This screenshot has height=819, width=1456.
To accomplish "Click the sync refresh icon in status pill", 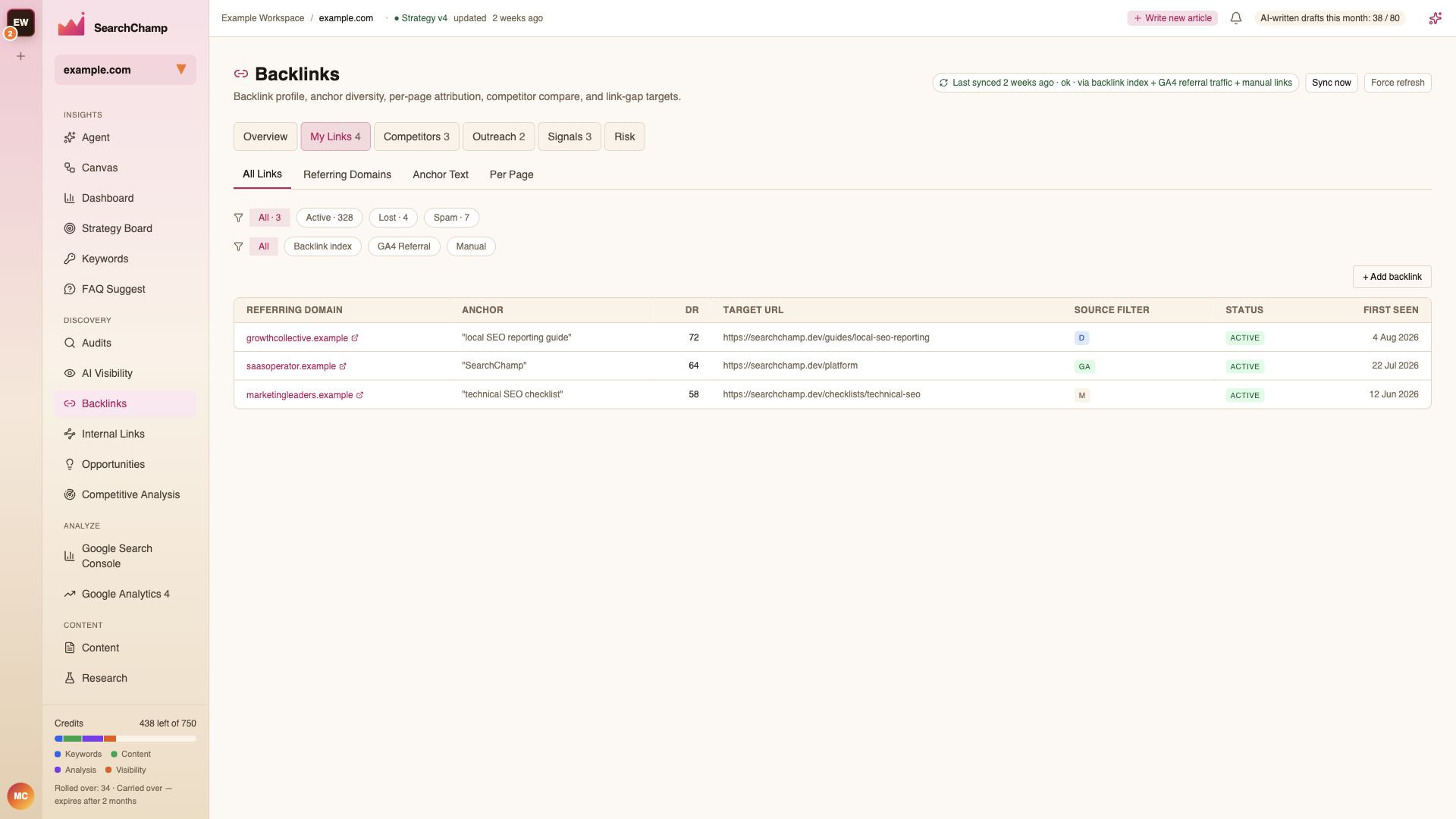I will (x=943, y=83).
